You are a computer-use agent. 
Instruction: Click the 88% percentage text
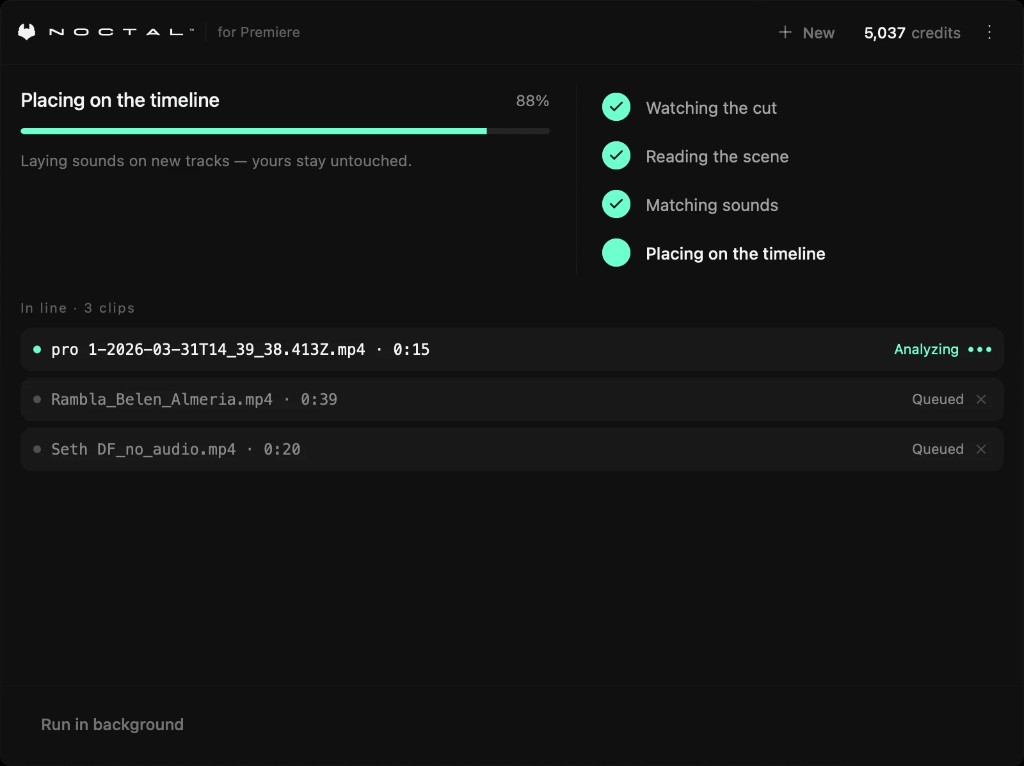coord(532,101)
